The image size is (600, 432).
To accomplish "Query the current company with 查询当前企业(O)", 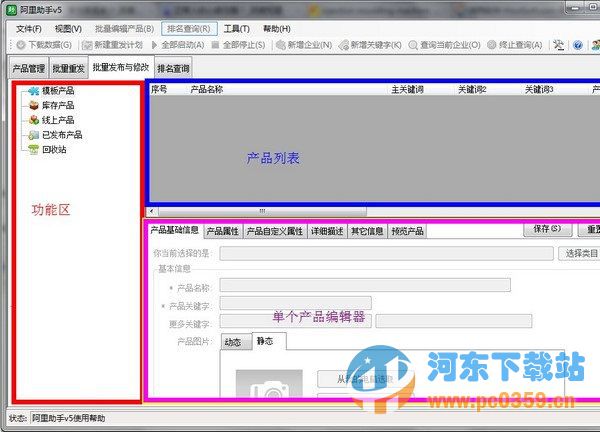I will [x=444, y=45].
